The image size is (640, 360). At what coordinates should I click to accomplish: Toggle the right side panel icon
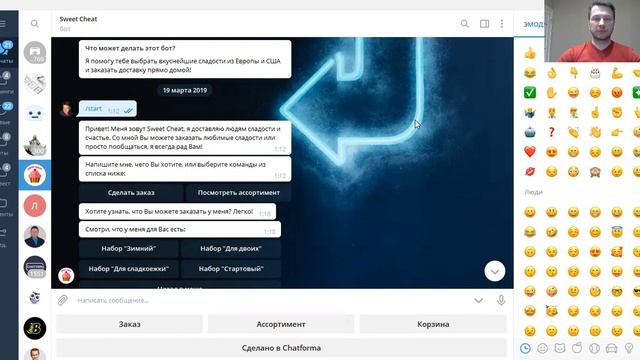[484, 24]
